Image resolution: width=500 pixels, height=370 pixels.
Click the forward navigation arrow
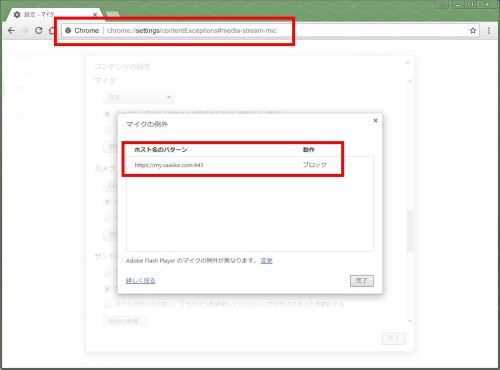[x=25, y=31]
